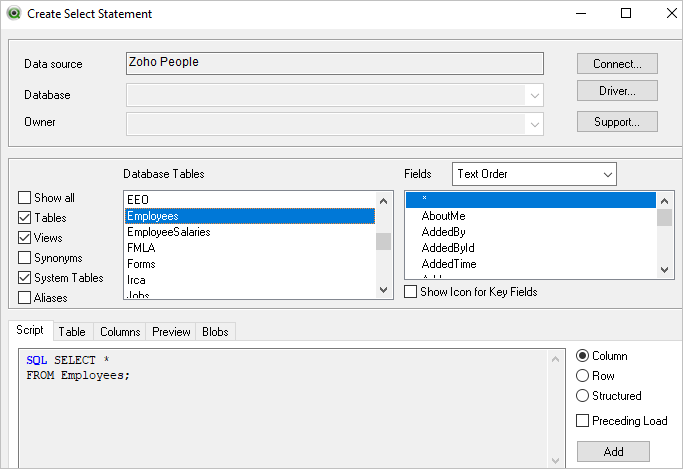Enable the Show all checkbox

(x=25, y=198)
